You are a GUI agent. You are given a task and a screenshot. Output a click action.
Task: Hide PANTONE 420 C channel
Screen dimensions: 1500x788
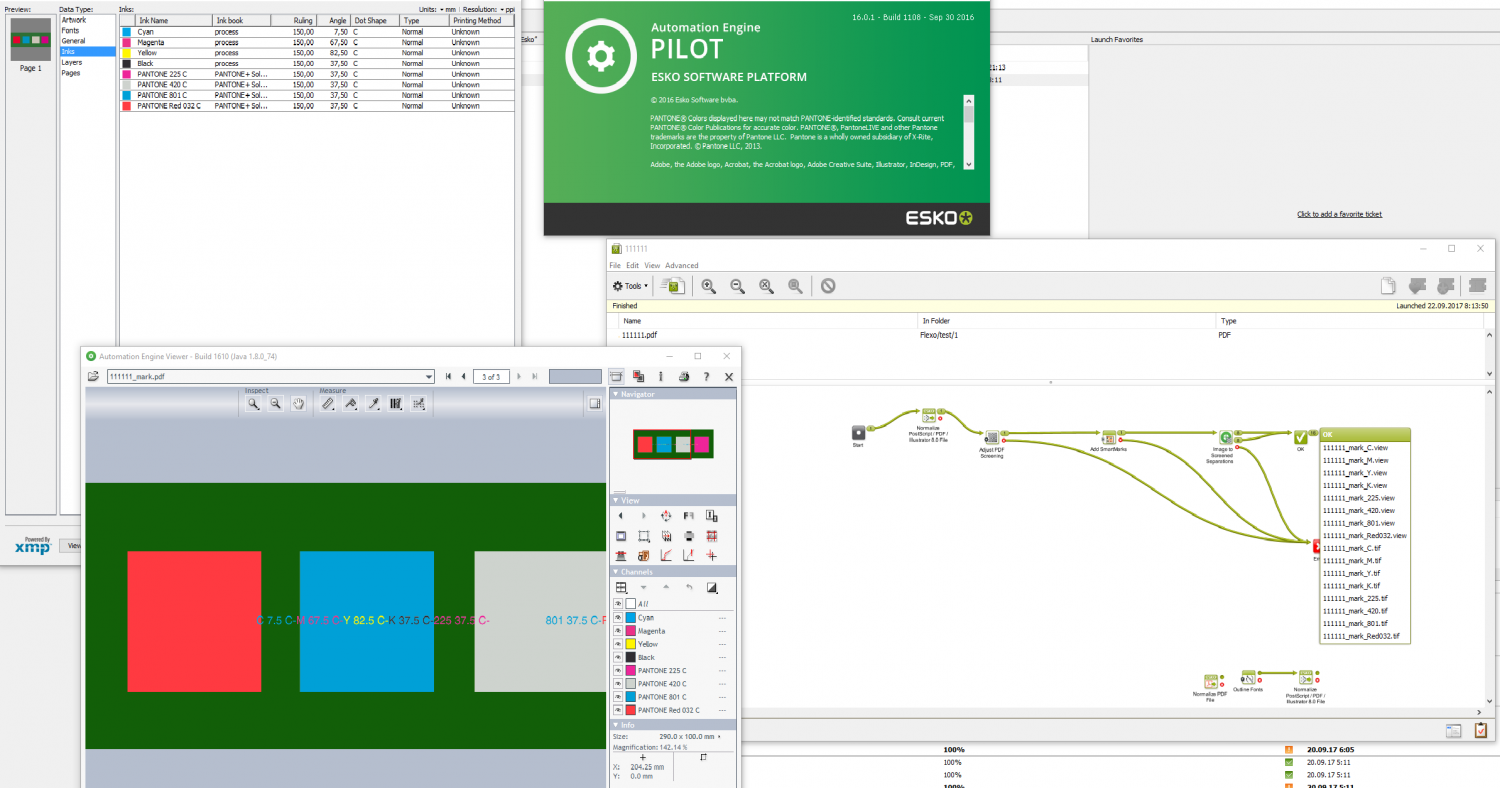(x=618, y=683)
